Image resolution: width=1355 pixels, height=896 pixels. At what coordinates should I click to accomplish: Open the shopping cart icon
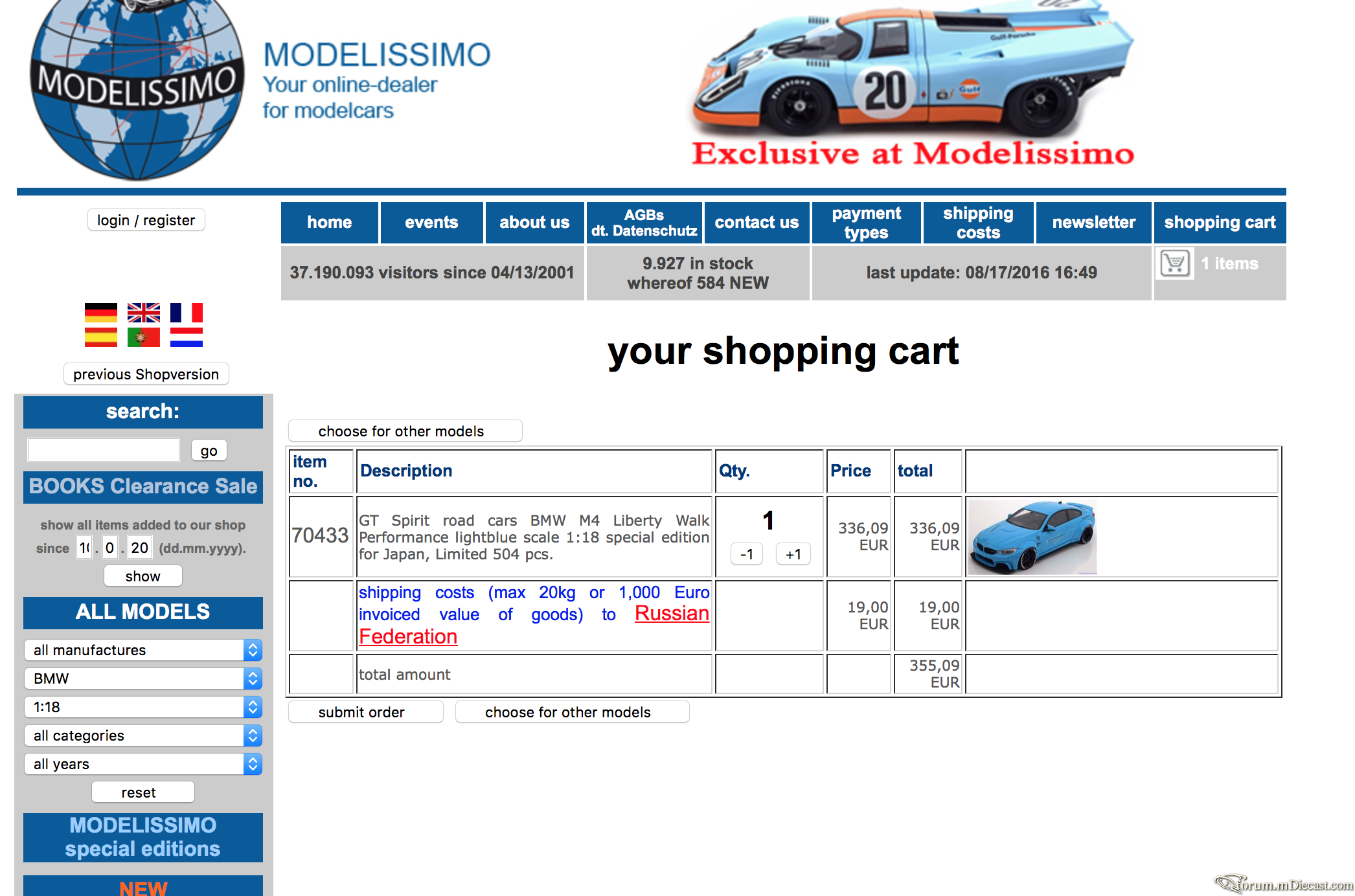point(1175,263)
